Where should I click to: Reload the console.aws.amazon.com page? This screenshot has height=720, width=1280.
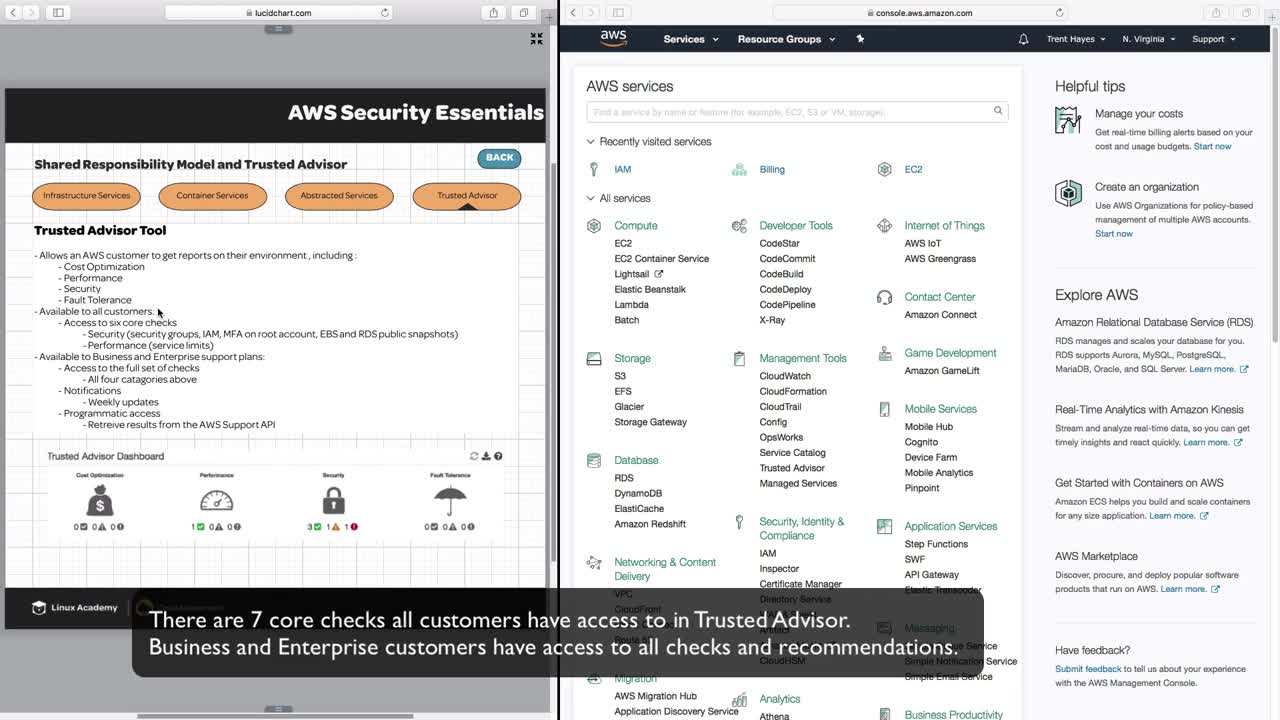[1060, 13]
